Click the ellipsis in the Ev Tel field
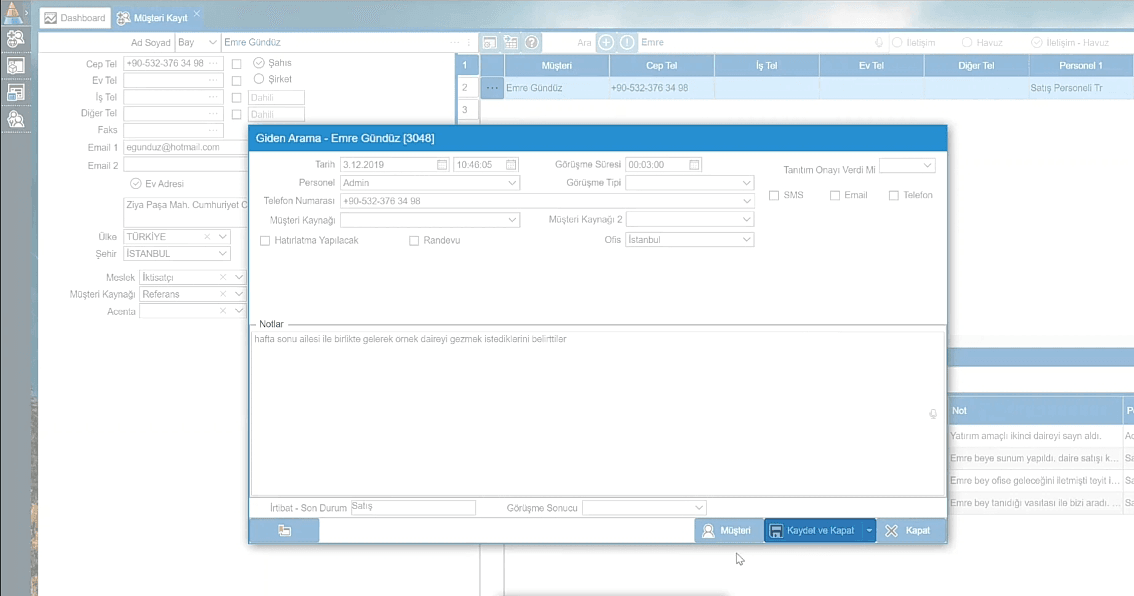 pyautogui.click(x=213, y=80)
